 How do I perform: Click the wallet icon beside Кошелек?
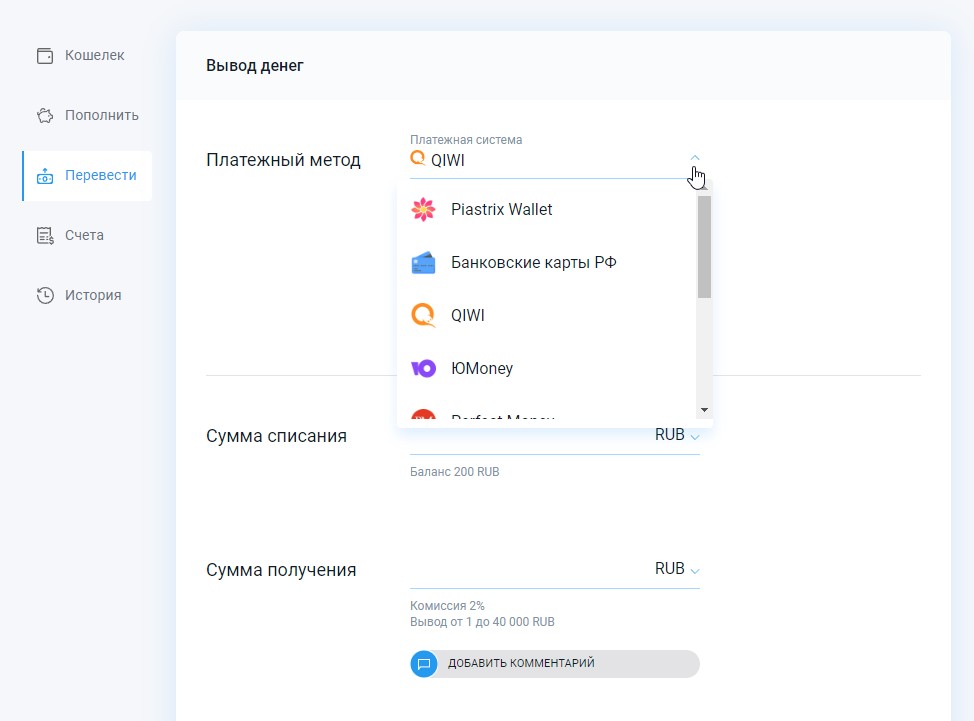coord(45,56)
